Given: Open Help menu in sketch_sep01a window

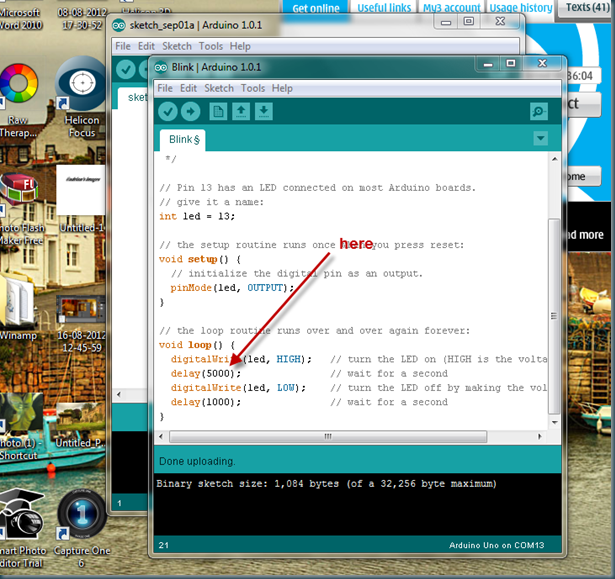Looking at the screenshot, I should click(x=240, y=46).
